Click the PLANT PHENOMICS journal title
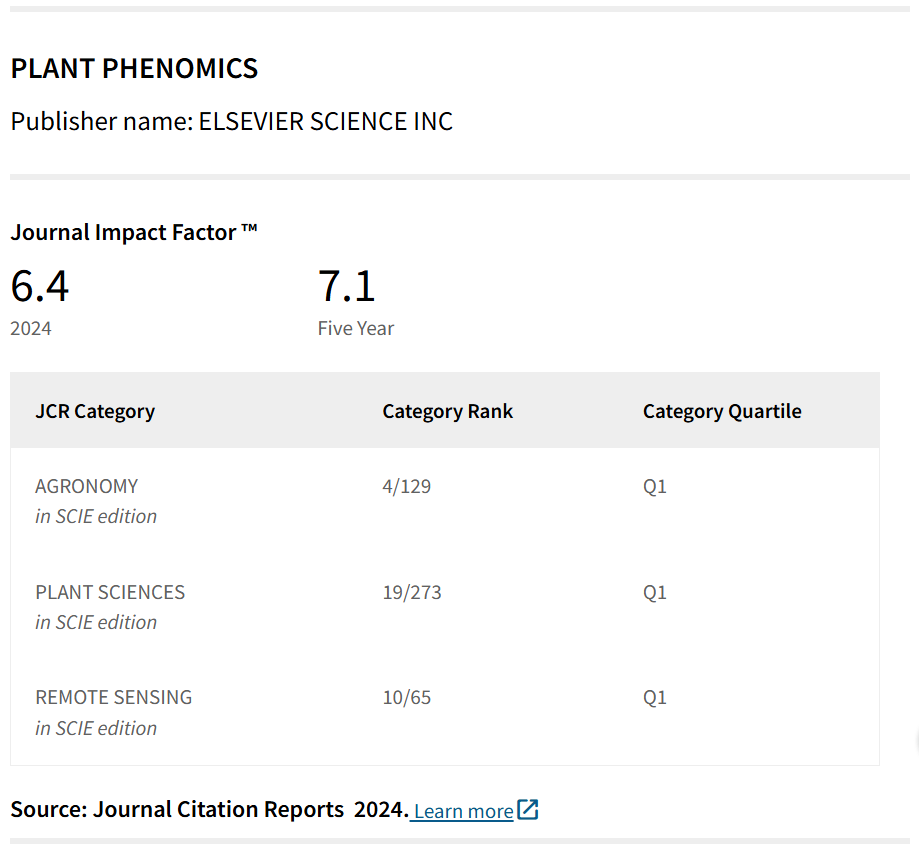The width and height of the screenshot is (919, 849). pos(134,68)
